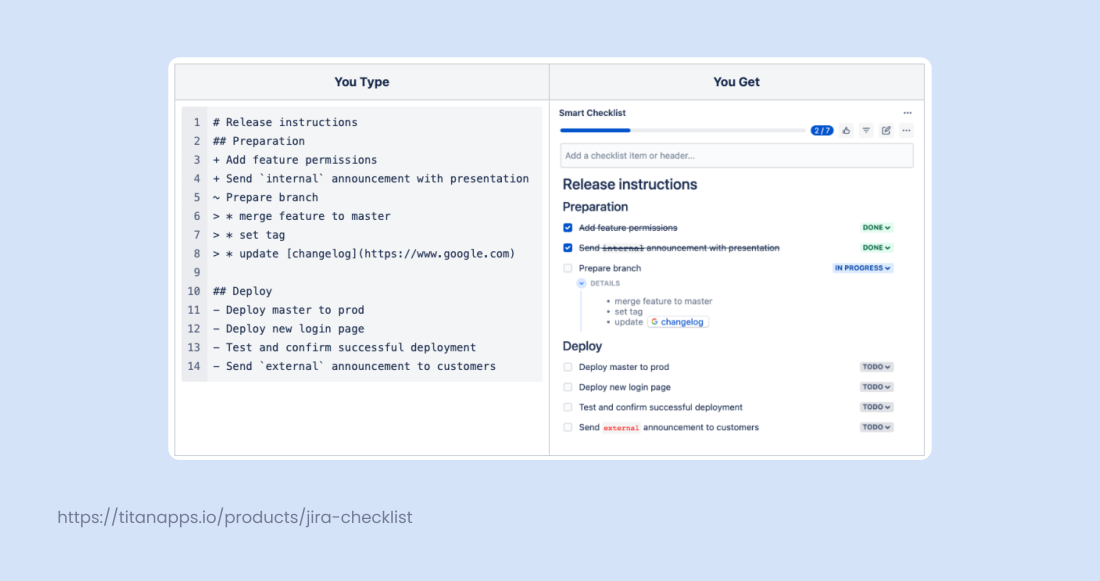
Task: Open the TODO dropdown for Deploy master to prod
Action: [x=876, y=367]
